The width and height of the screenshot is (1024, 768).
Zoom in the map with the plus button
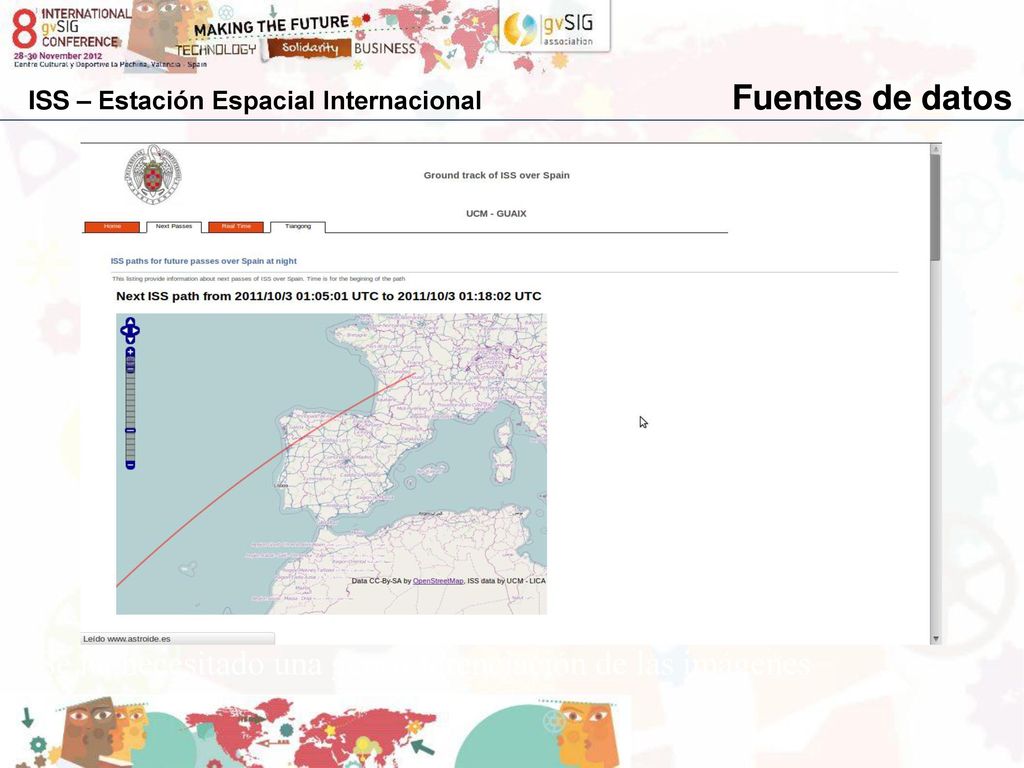(130, 352)
